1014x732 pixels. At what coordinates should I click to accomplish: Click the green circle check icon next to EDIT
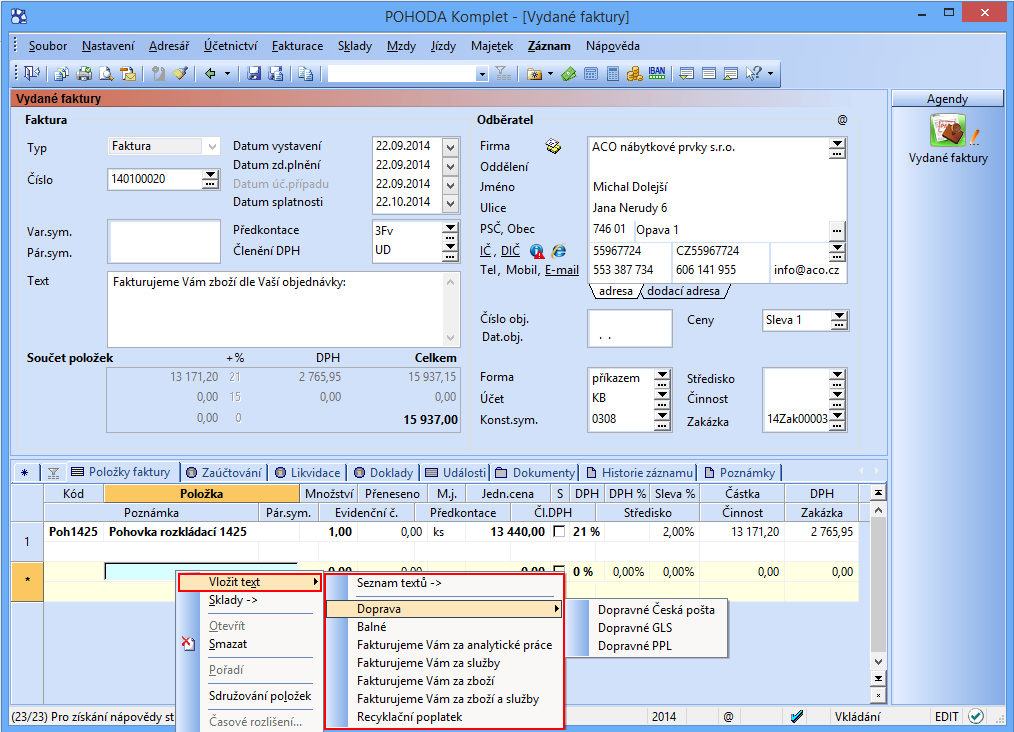point(976,716)
